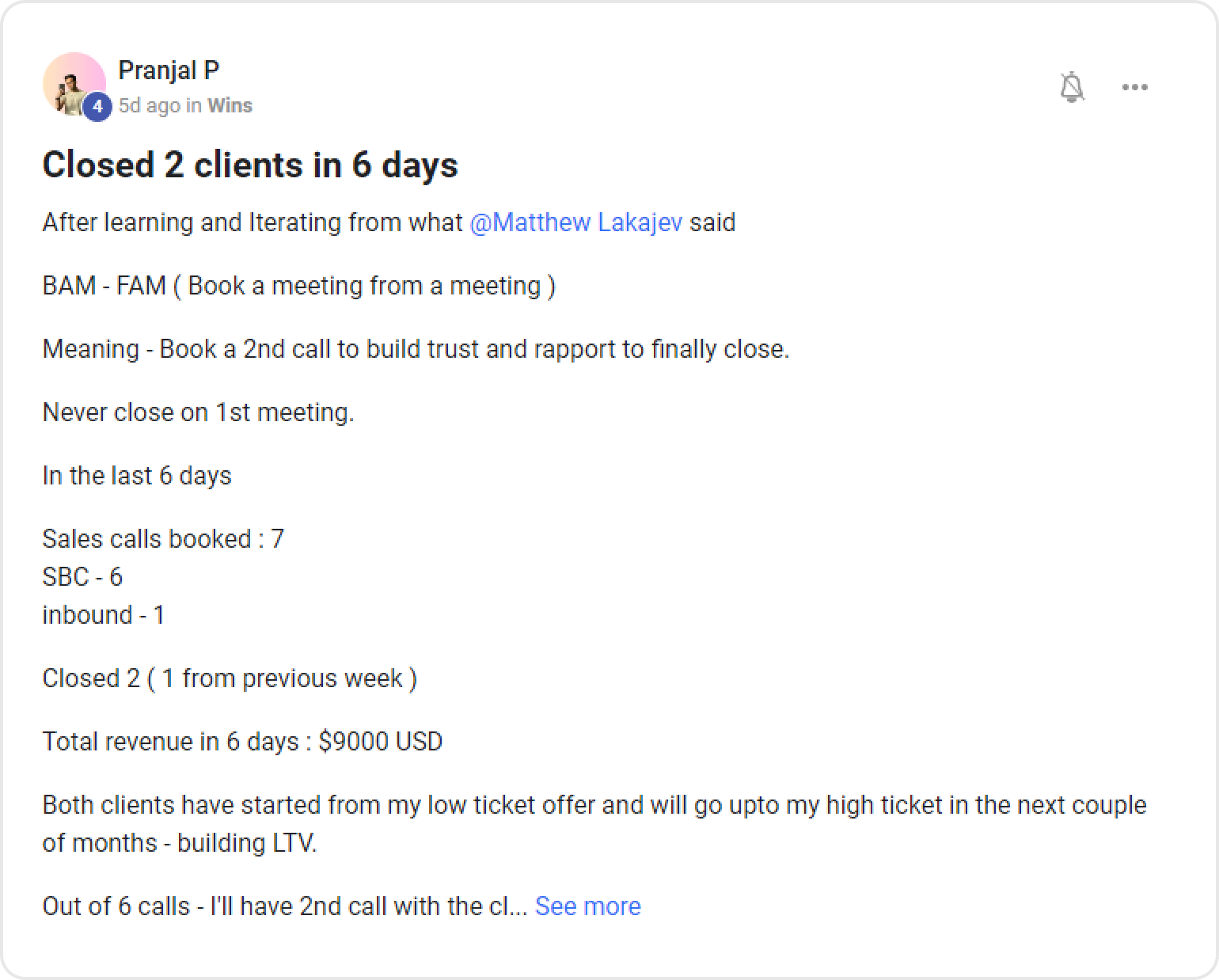Viewport: 1219px width, 980px height.
Task: Expand the post with See more
Action: [x=587, y=906]
